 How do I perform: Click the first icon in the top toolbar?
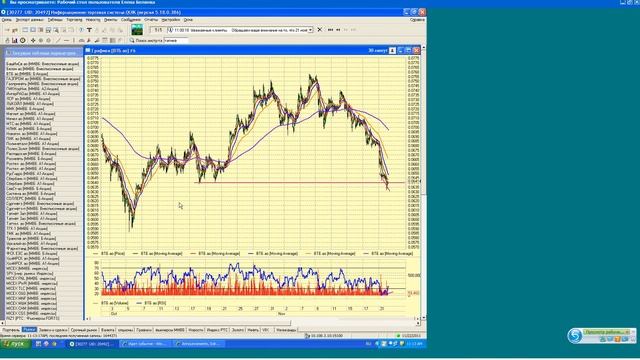pos(7,30)
